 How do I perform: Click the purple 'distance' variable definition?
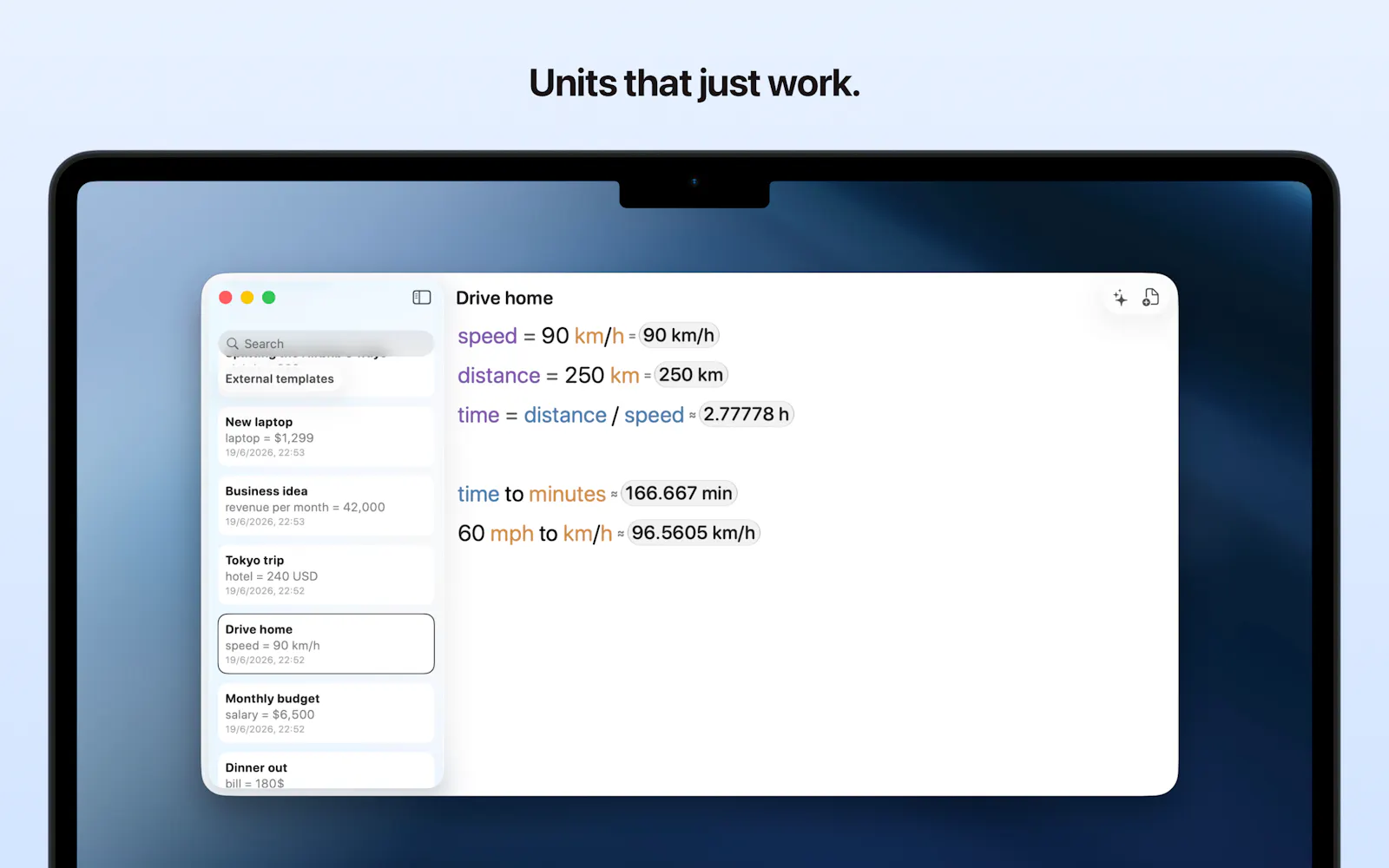(x=499, y=376)
